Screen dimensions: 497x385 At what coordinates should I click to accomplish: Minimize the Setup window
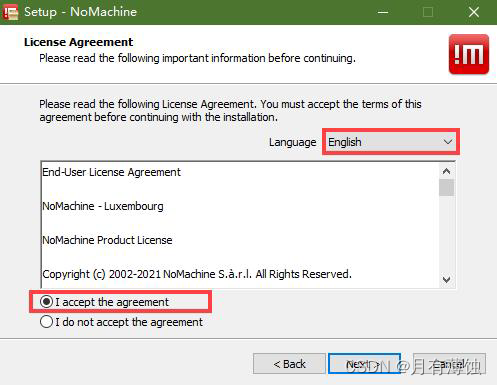(x=383, y=12)
